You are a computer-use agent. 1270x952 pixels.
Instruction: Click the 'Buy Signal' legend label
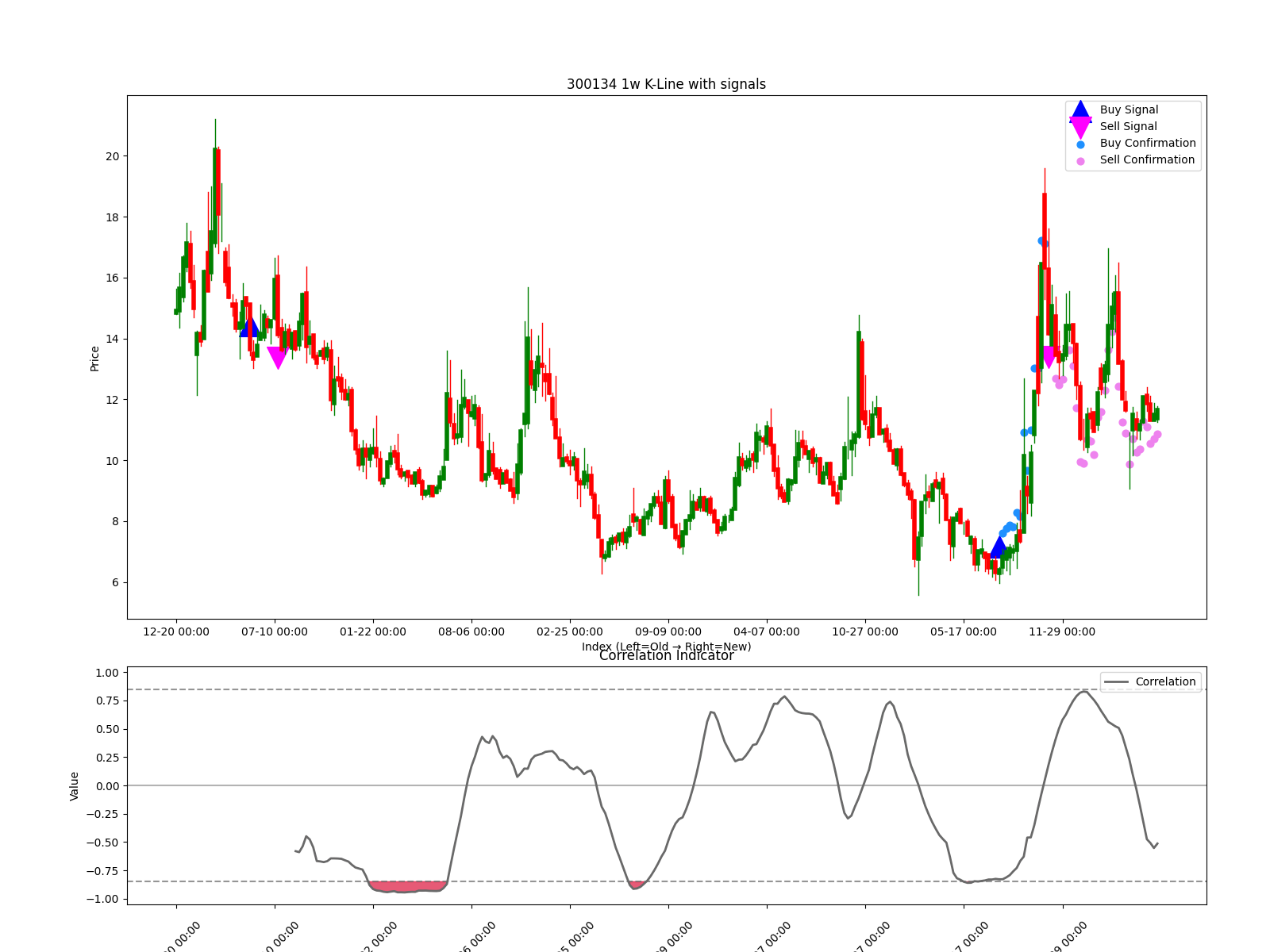pyautogui.click(x=1129, y=110)
